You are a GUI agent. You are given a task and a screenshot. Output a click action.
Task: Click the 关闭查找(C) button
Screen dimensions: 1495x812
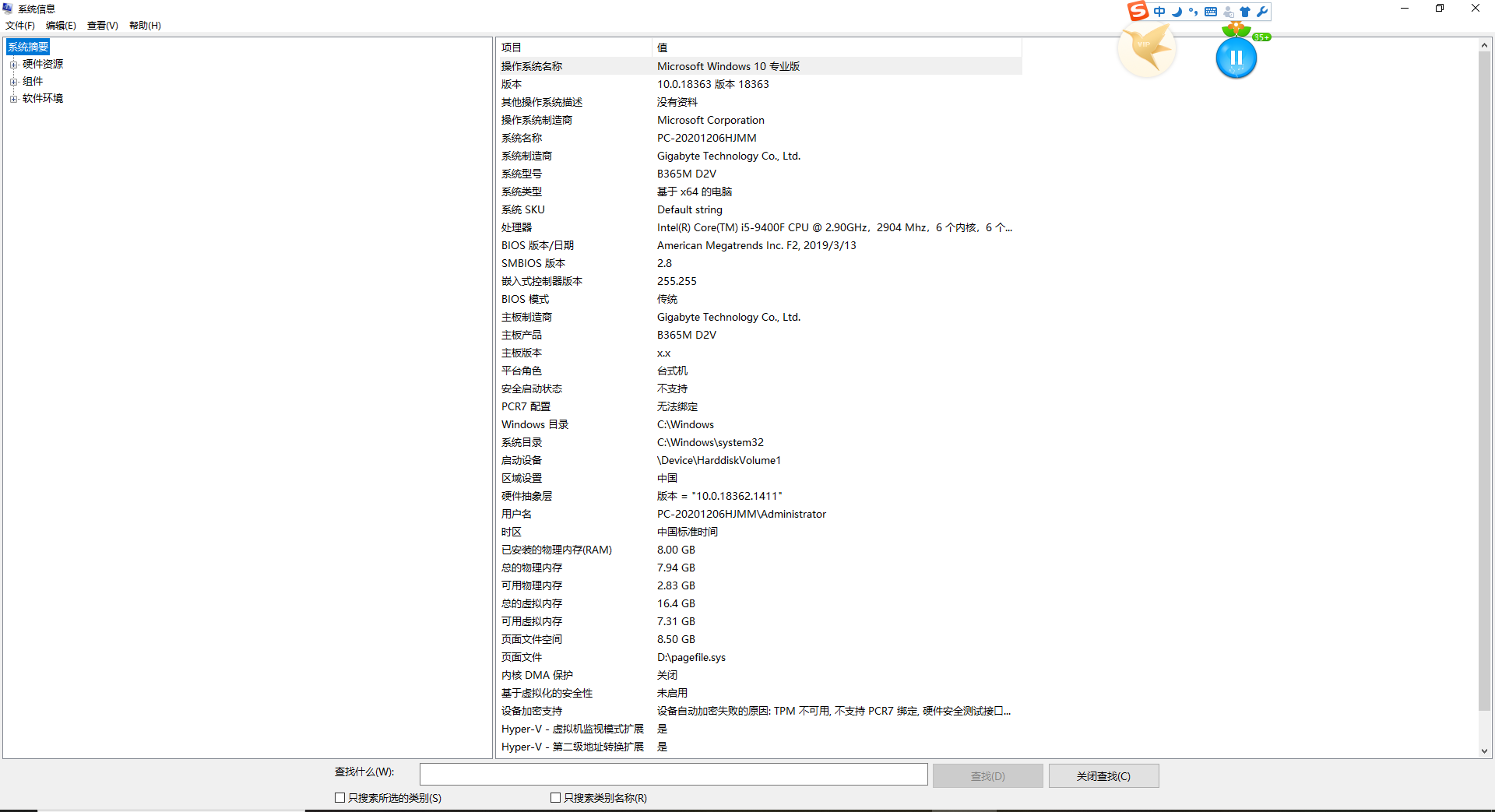(1103, 775)
